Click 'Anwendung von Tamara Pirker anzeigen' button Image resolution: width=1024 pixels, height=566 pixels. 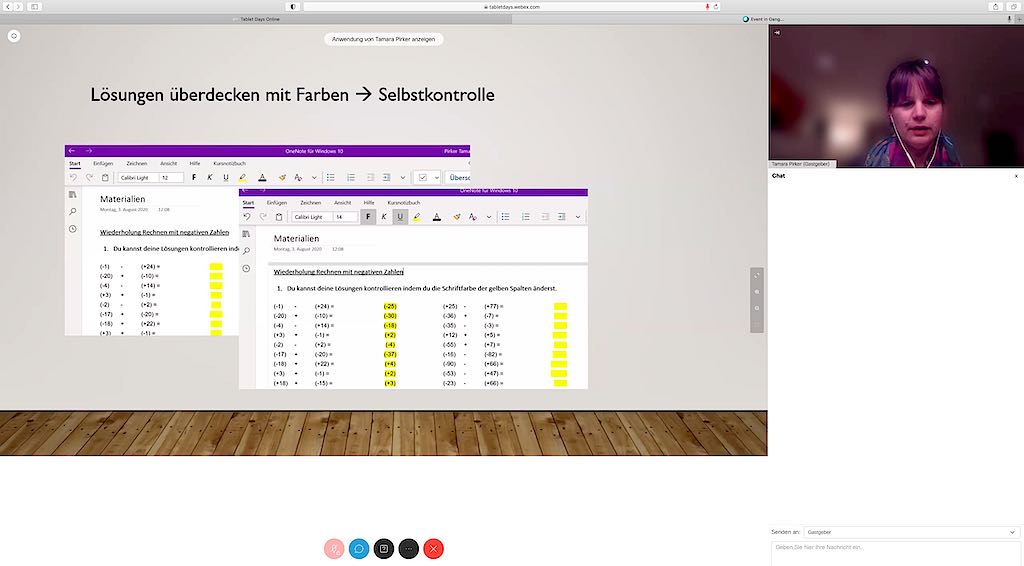point(383,39)
